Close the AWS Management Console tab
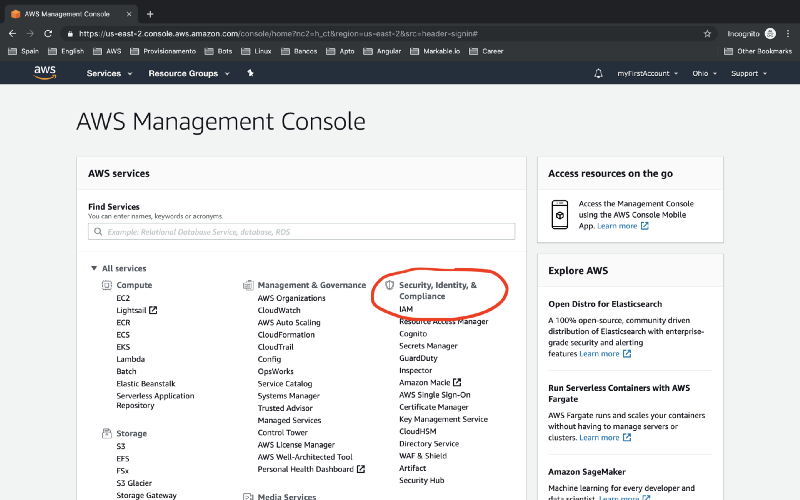Screen dimensions: 800x500 click(129, 14)
